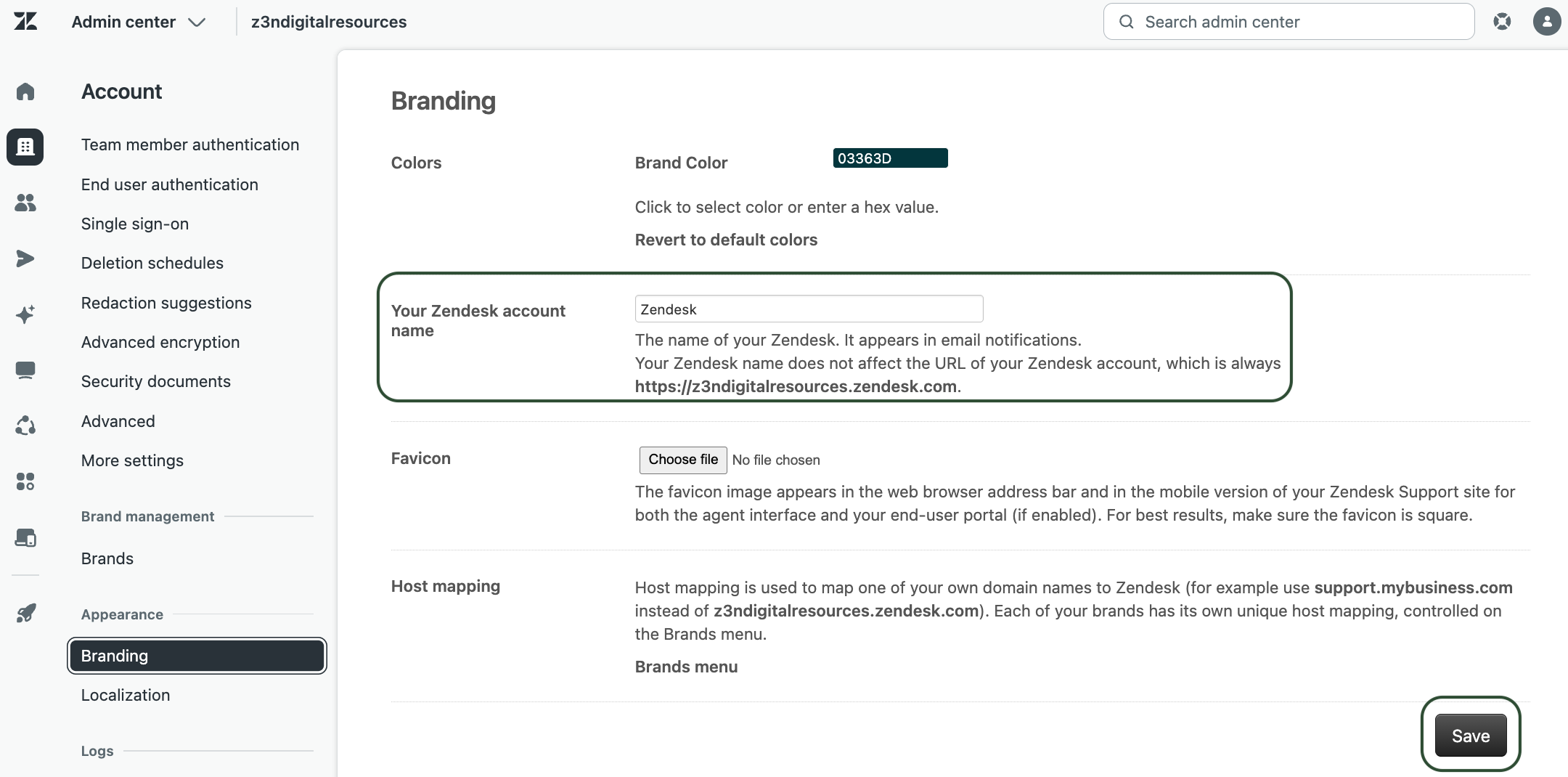Open the Channels arrow icon

pos(25,259)
